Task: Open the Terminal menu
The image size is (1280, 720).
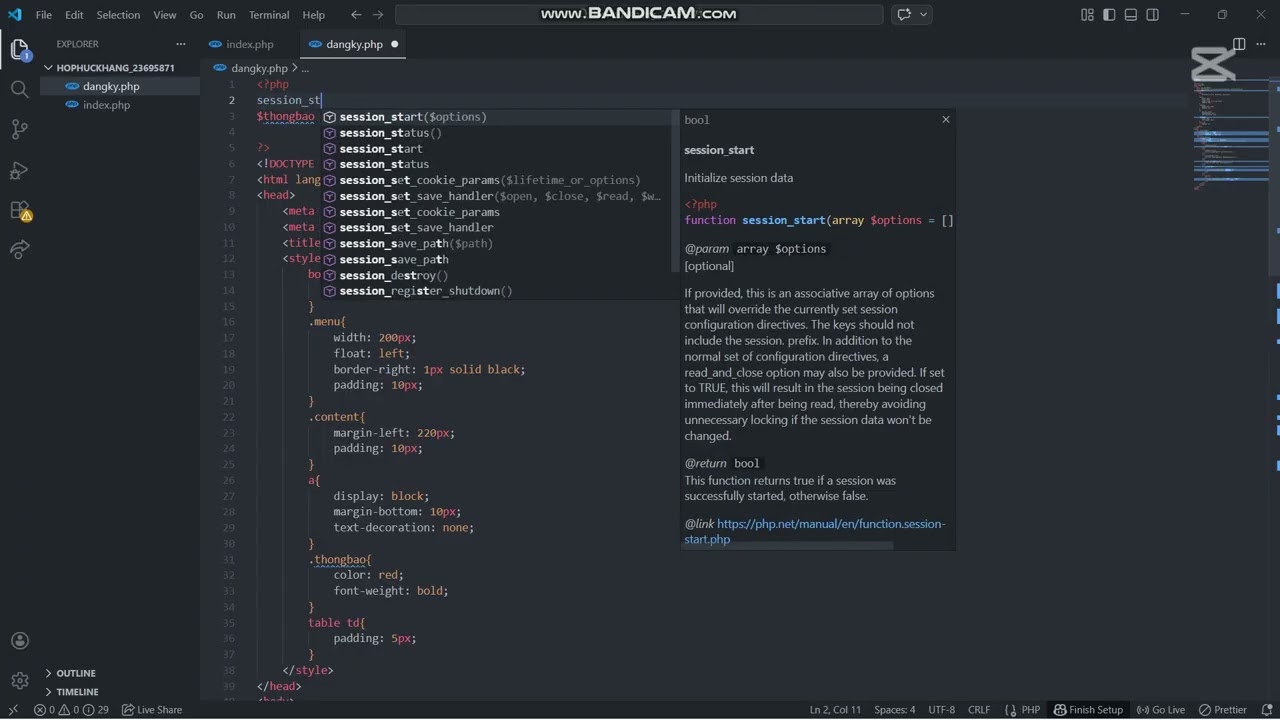Action: [x=268, y=15]
